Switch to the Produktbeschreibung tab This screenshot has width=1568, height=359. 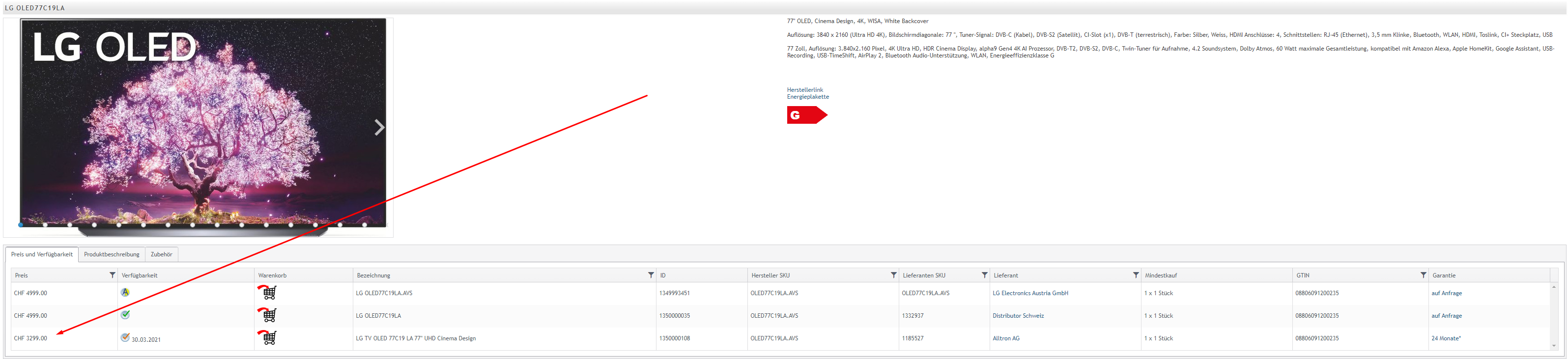(x=112, y=254)
